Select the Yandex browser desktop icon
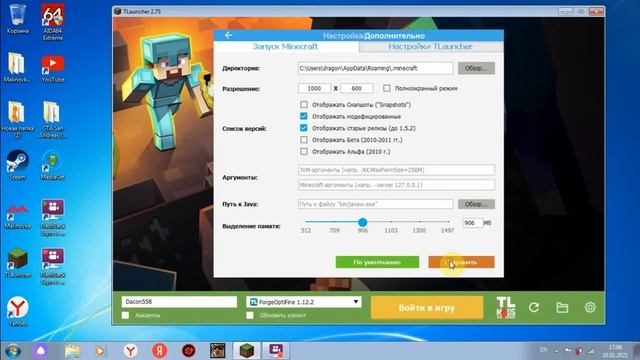This screenshot has width=640, height=360. coord(18,311)
